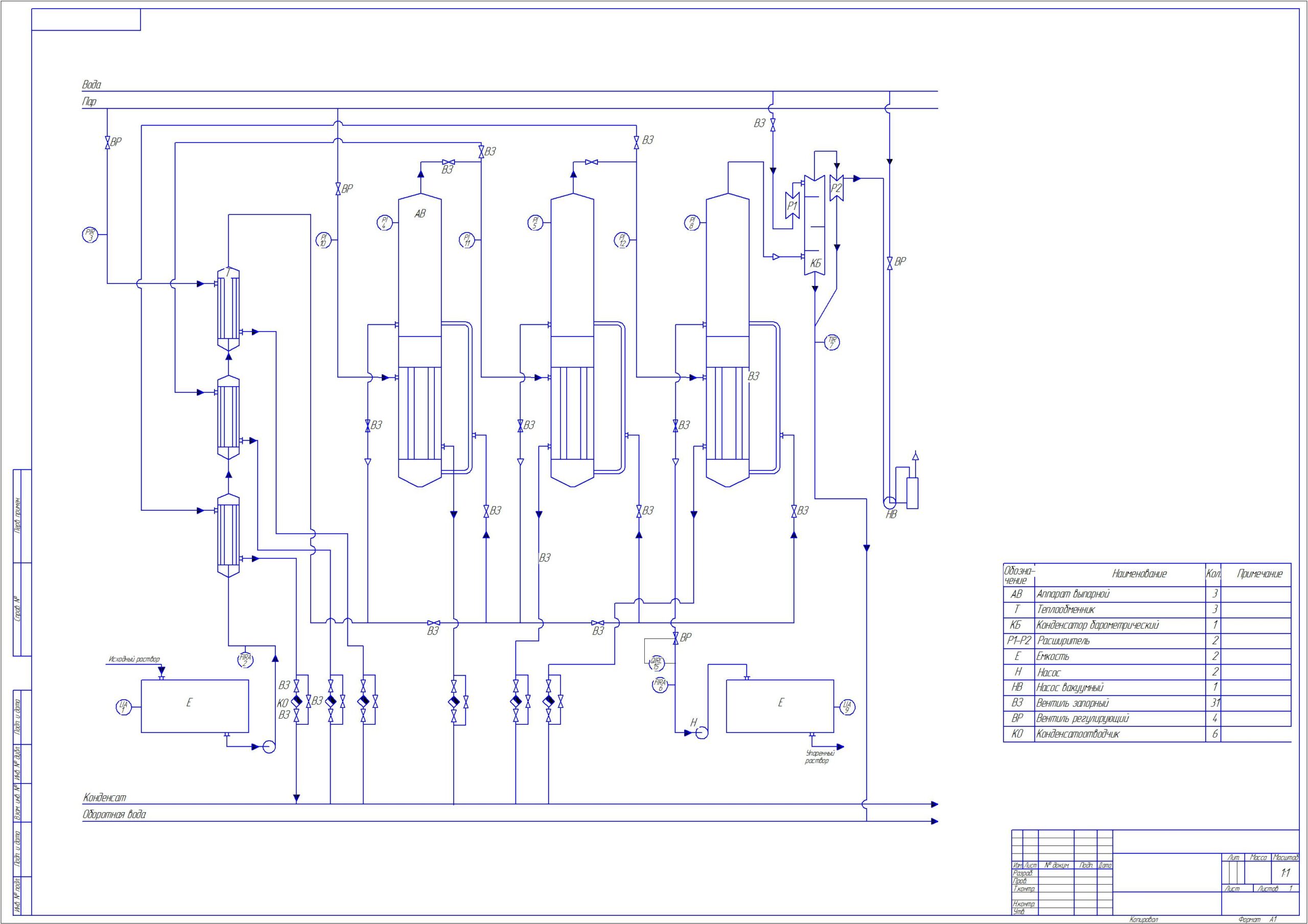This screenshot has width=1308, height=924.
Task: Click the 'Упаренный раствор' outlet label
Action: [820, 757]
